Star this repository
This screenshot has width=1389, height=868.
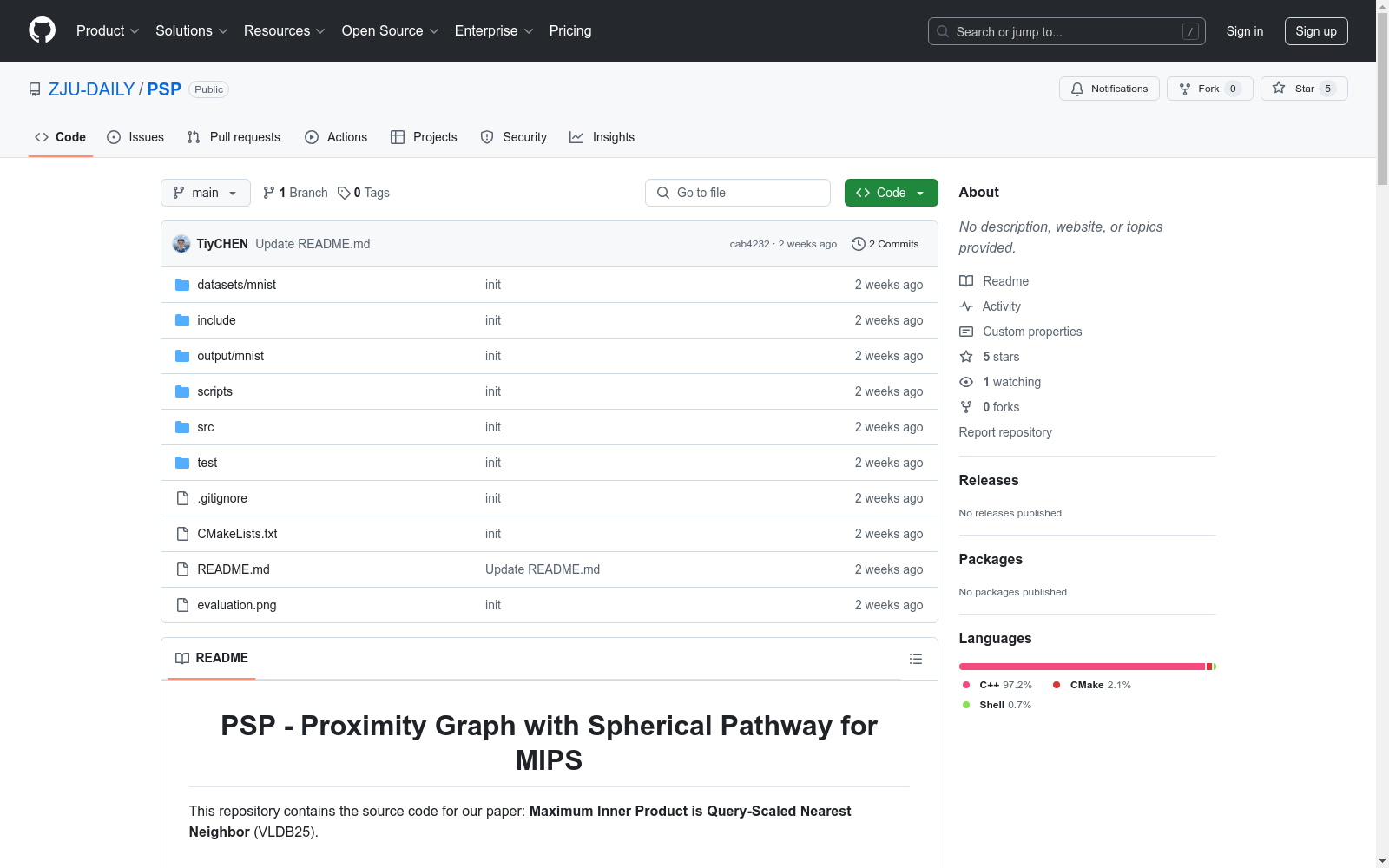point(1304,89)
